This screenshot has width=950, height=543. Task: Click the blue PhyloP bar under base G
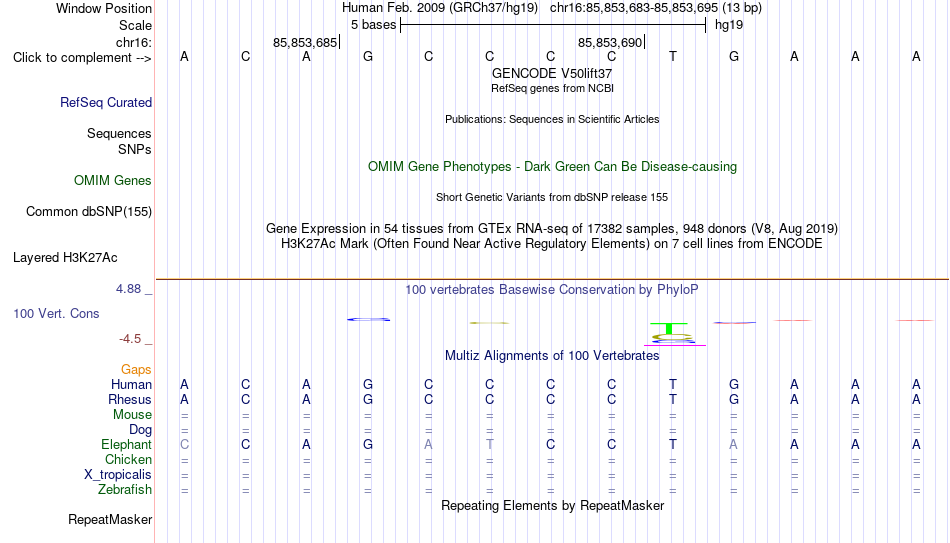click(x=368, y=319)
